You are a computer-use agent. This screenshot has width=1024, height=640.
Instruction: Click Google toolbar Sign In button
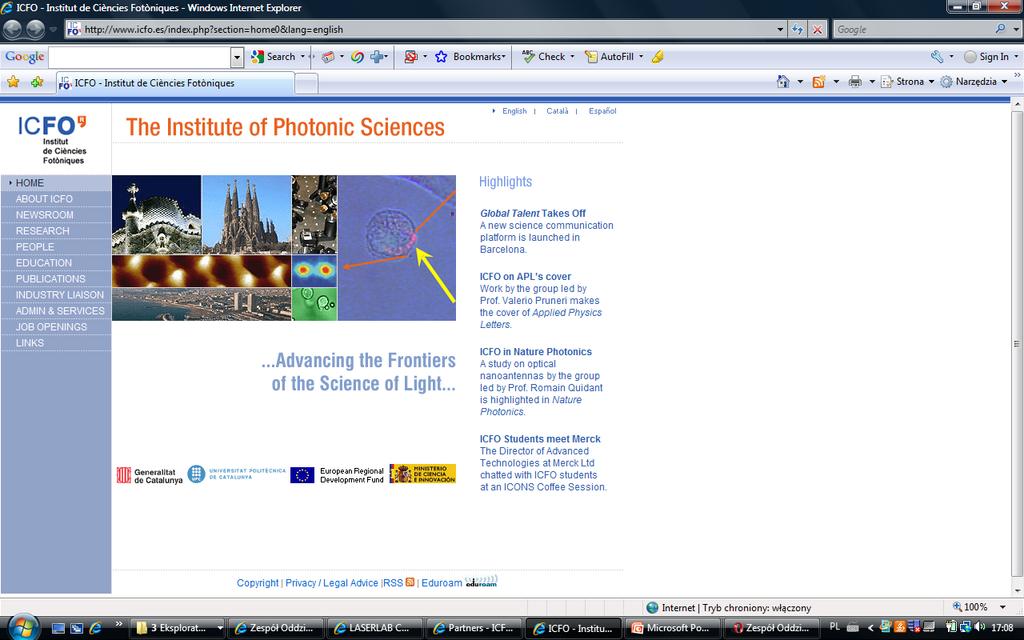[x=987, y=57]
